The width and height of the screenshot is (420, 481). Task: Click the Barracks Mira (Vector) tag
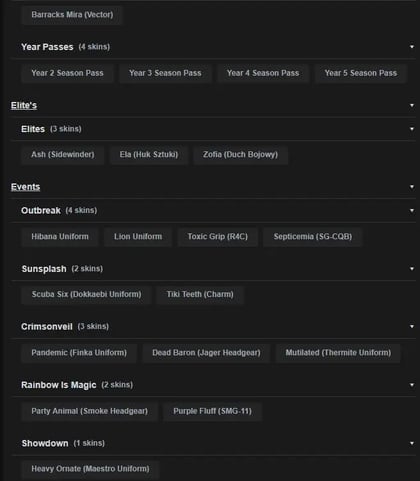(72, 15)
